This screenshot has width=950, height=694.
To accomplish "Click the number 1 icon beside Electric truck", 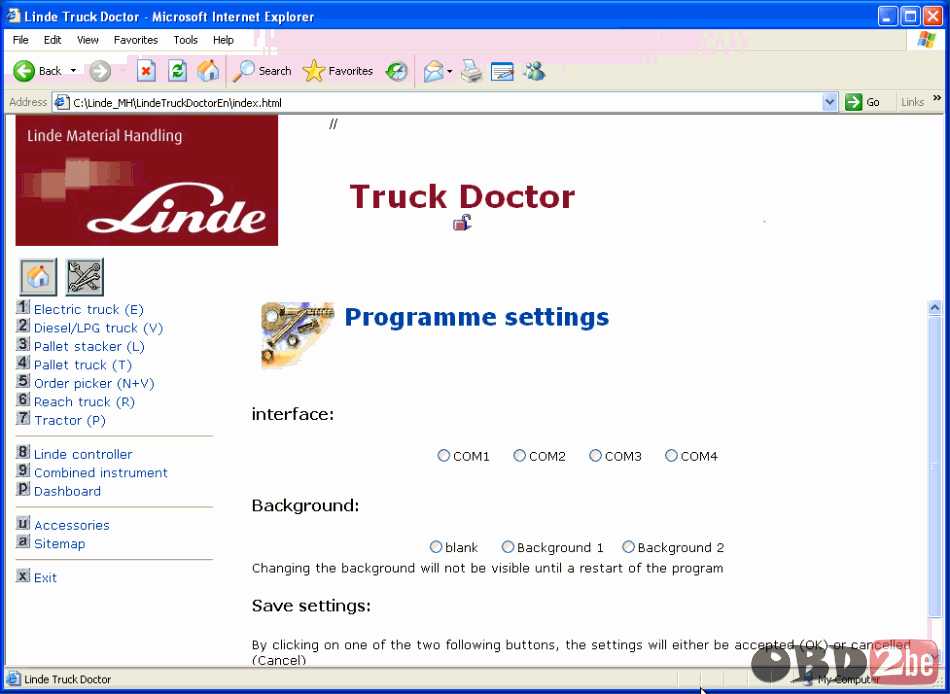I will click(x=22, y=307).
